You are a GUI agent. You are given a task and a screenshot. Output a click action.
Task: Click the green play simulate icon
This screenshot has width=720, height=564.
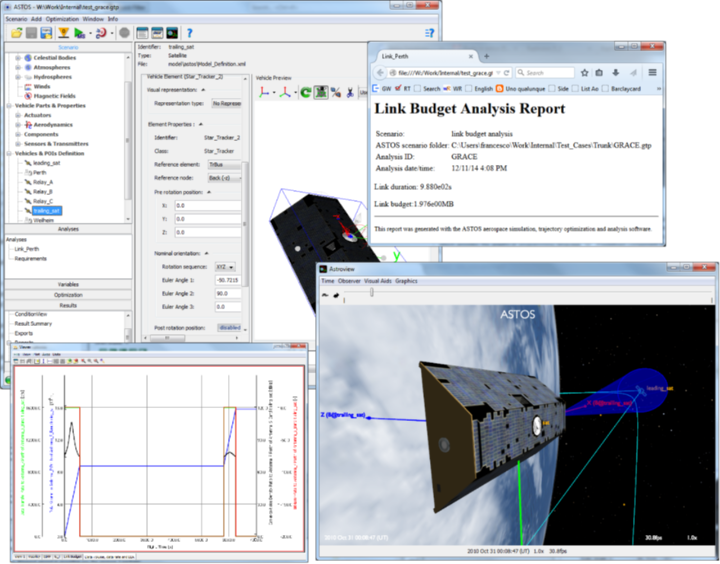tap(79, 33)
